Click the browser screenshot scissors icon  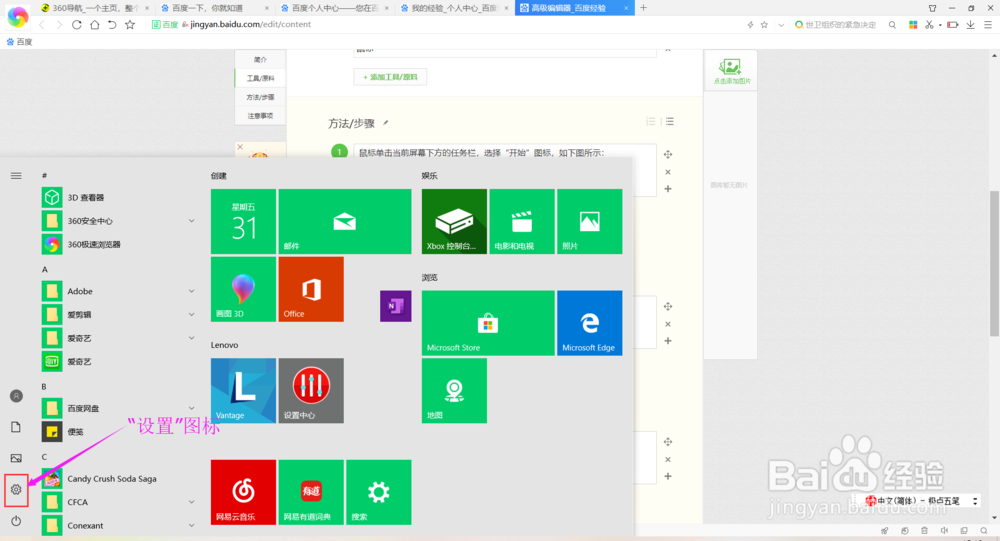click(x=929, y=25)
